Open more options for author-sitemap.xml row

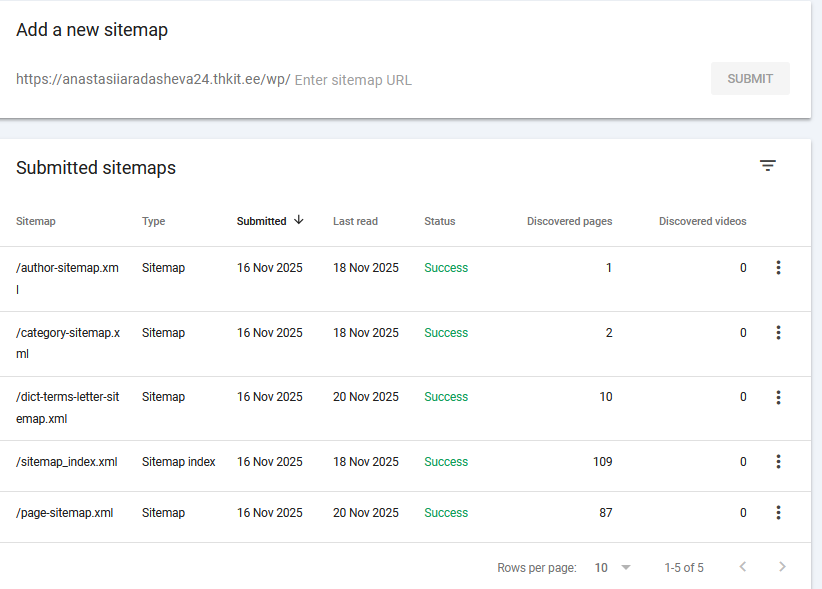pos(778,268)
